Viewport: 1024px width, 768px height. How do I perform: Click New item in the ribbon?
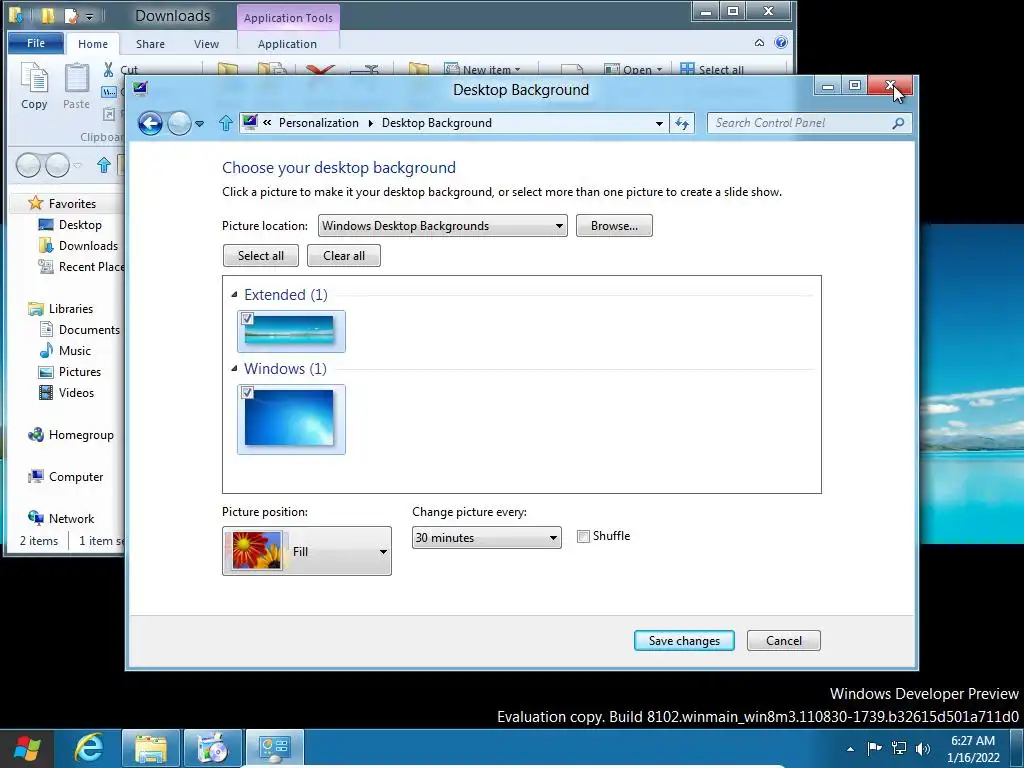(x=483, y=69)
